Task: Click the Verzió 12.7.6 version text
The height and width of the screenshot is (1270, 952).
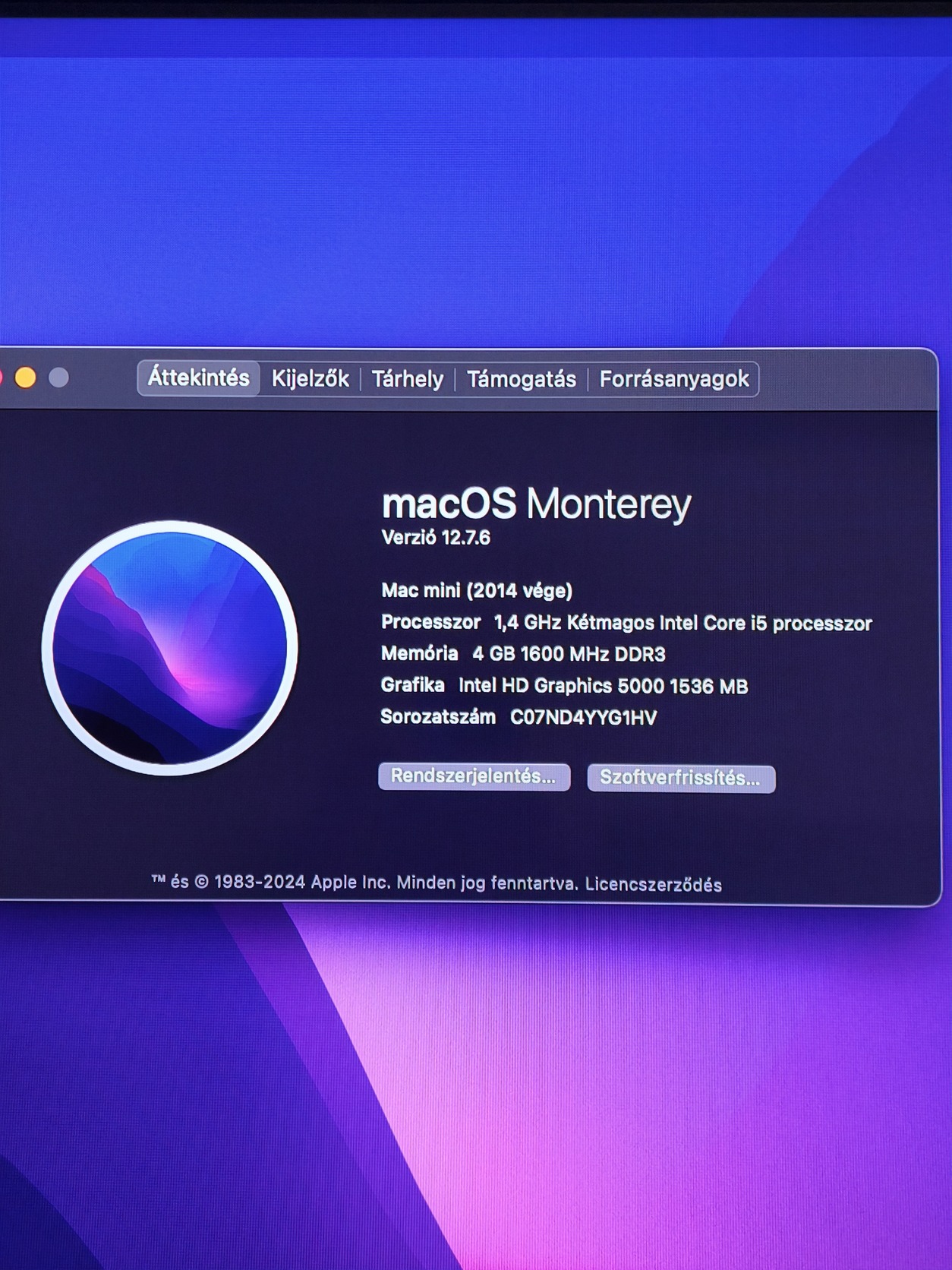Action: (436, 538)
